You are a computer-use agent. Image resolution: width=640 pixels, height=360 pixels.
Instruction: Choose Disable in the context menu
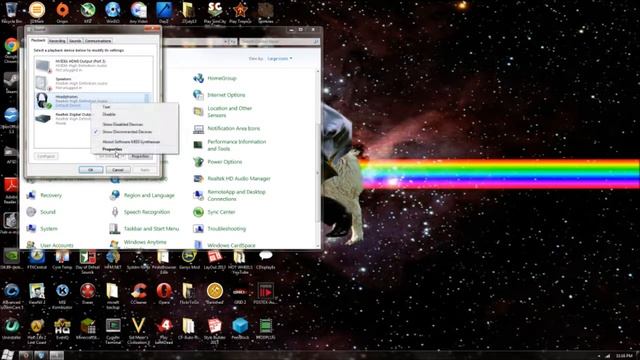[x=109, y=114]
